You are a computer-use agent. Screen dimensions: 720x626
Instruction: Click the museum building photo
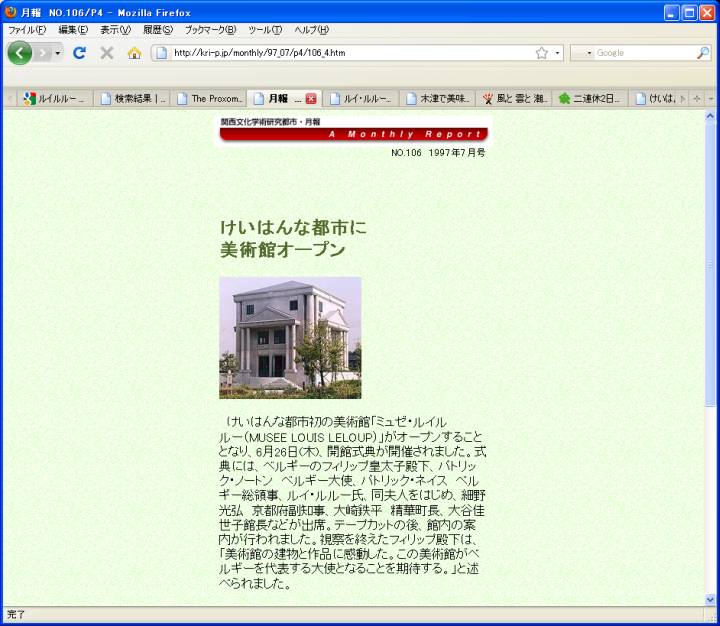point(290,338)
